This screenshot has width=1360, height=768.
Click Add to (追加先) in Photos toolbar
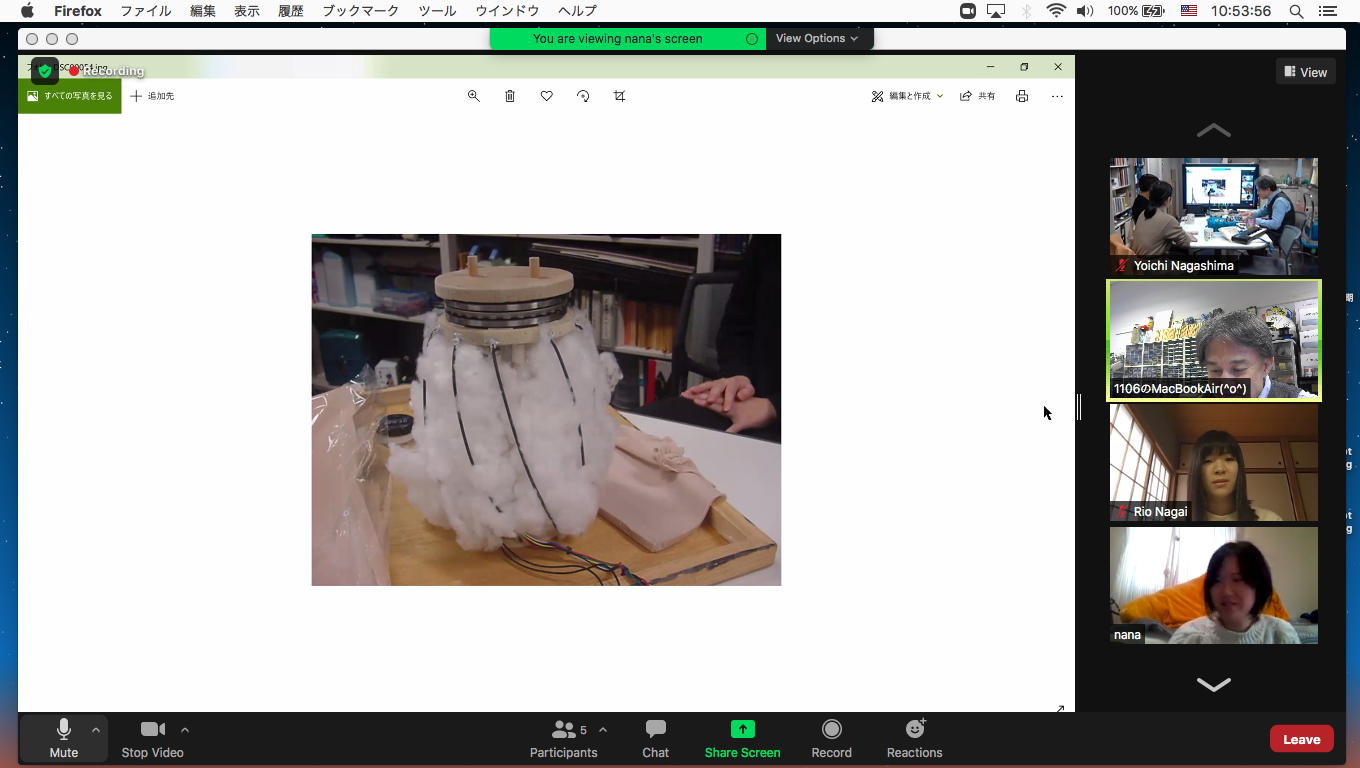[x=153, y=96]
